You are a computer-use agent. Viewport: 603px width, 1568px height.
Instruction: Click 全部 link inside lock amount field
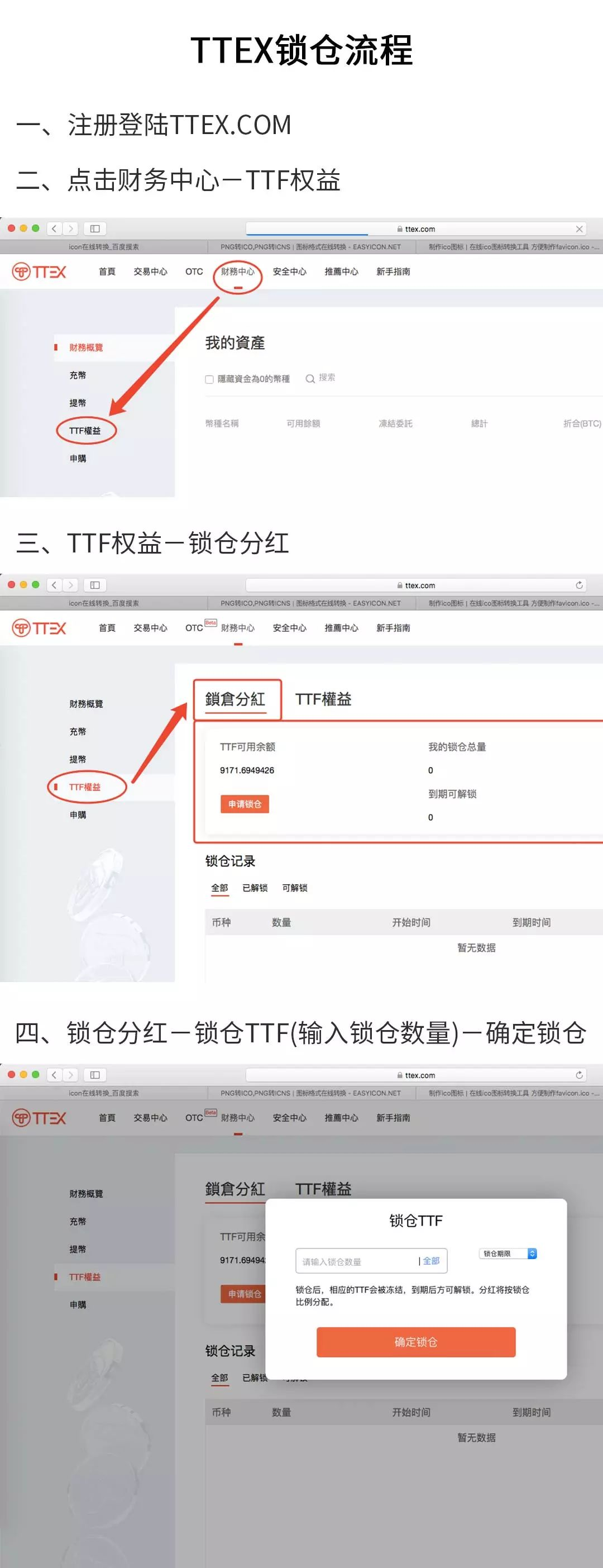coord(432,1261)
